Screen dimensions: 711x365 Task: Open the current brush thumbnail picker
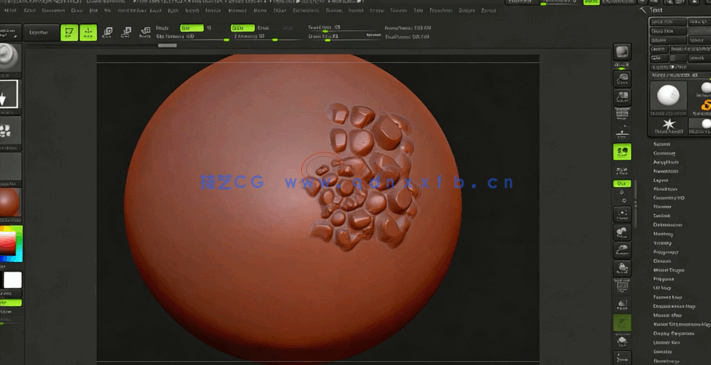(9, 58)
